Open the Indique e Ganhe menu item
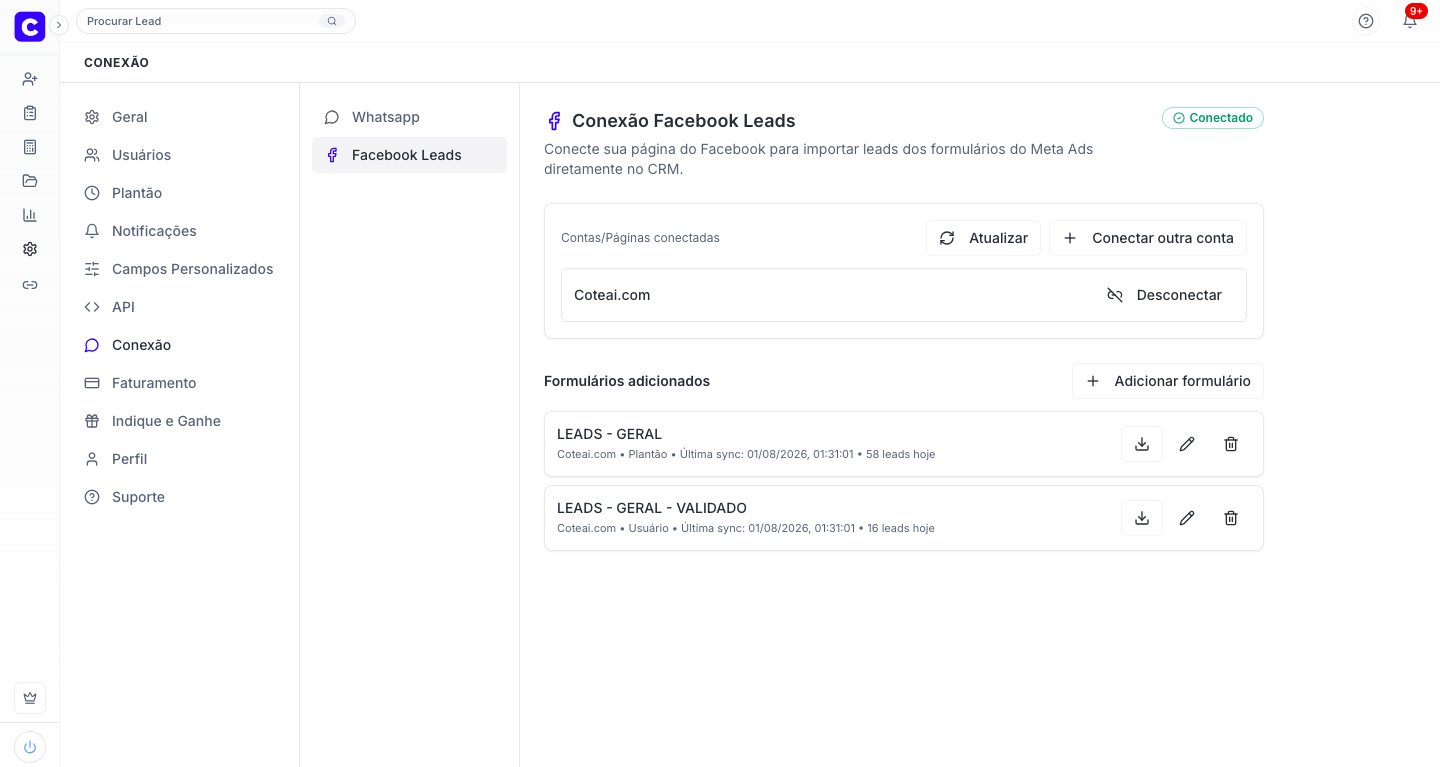This screenshot has width=1440, height=767. pyautogui.click(x=180, y=421)
